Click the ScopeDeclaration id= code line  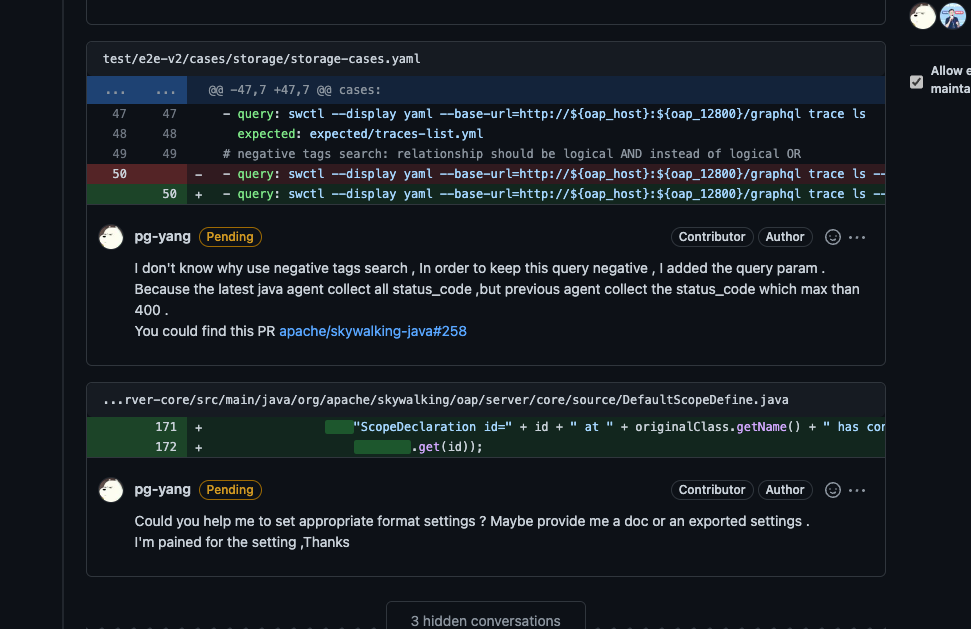pos(486,427)
